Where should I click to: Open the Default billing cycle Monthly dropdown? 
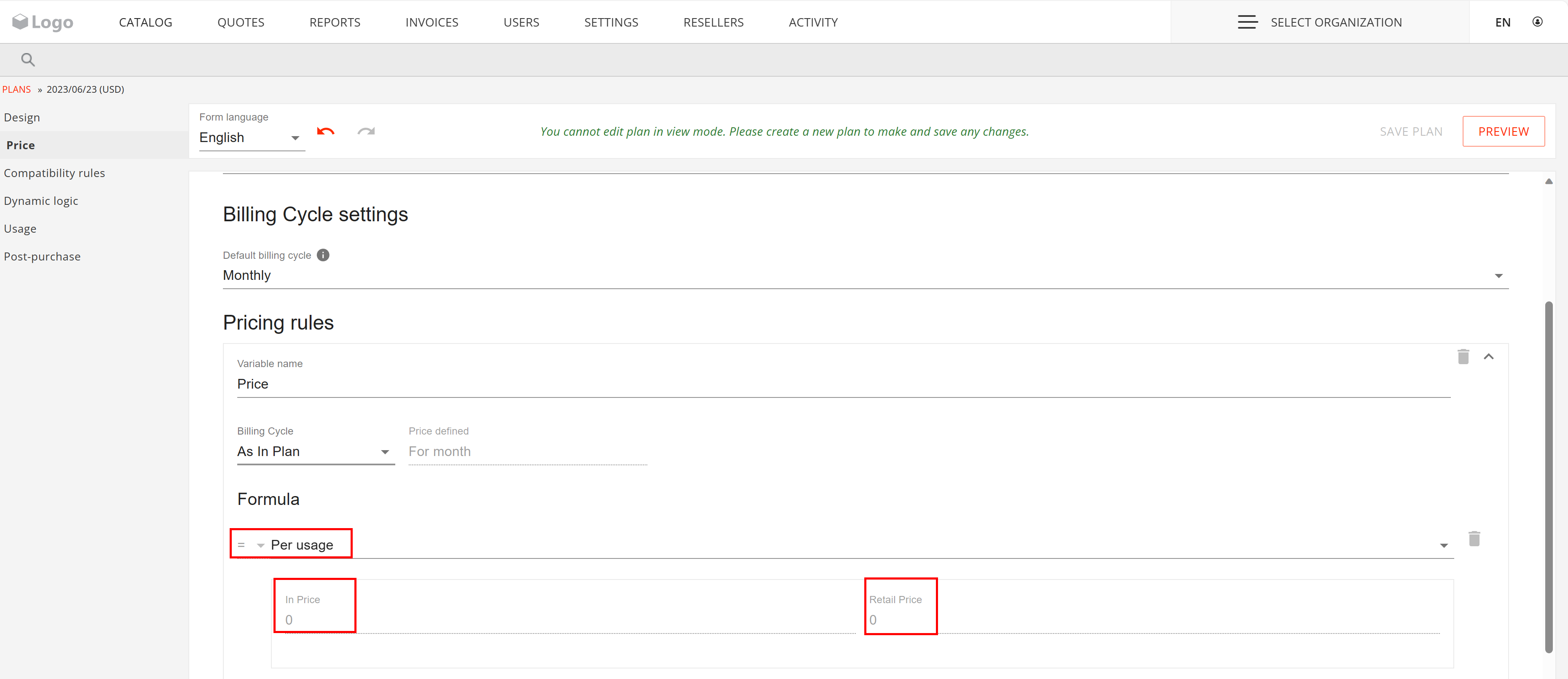[x=866, y=275]
